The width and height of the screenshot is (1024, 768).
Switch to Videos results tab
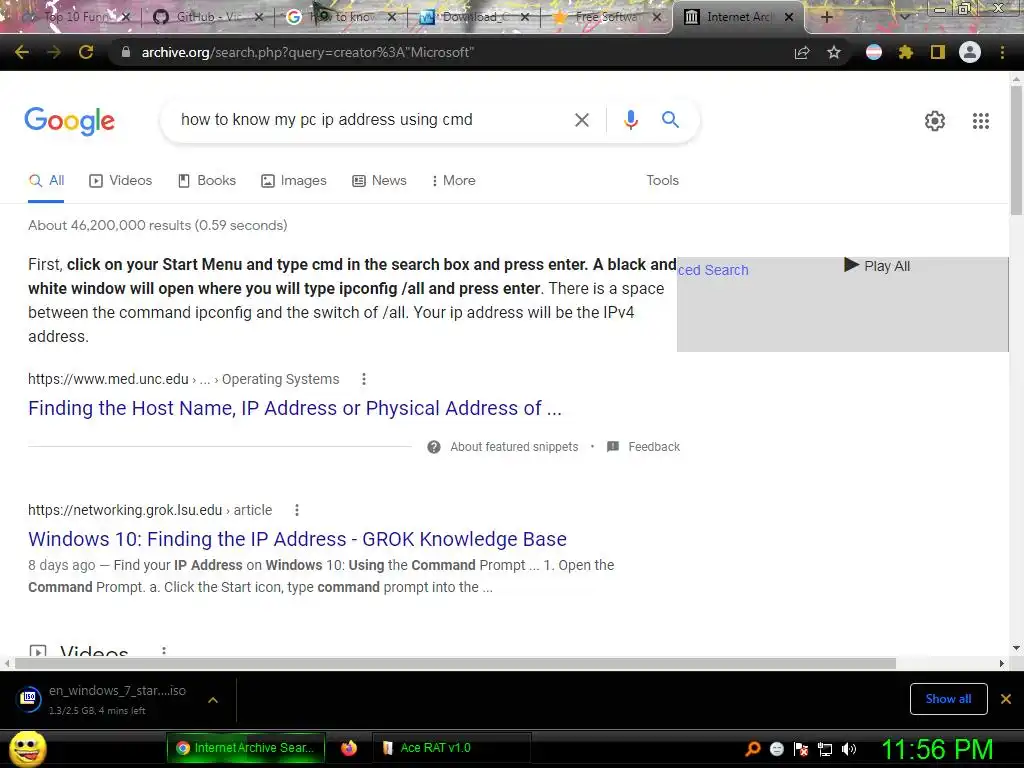121,181
